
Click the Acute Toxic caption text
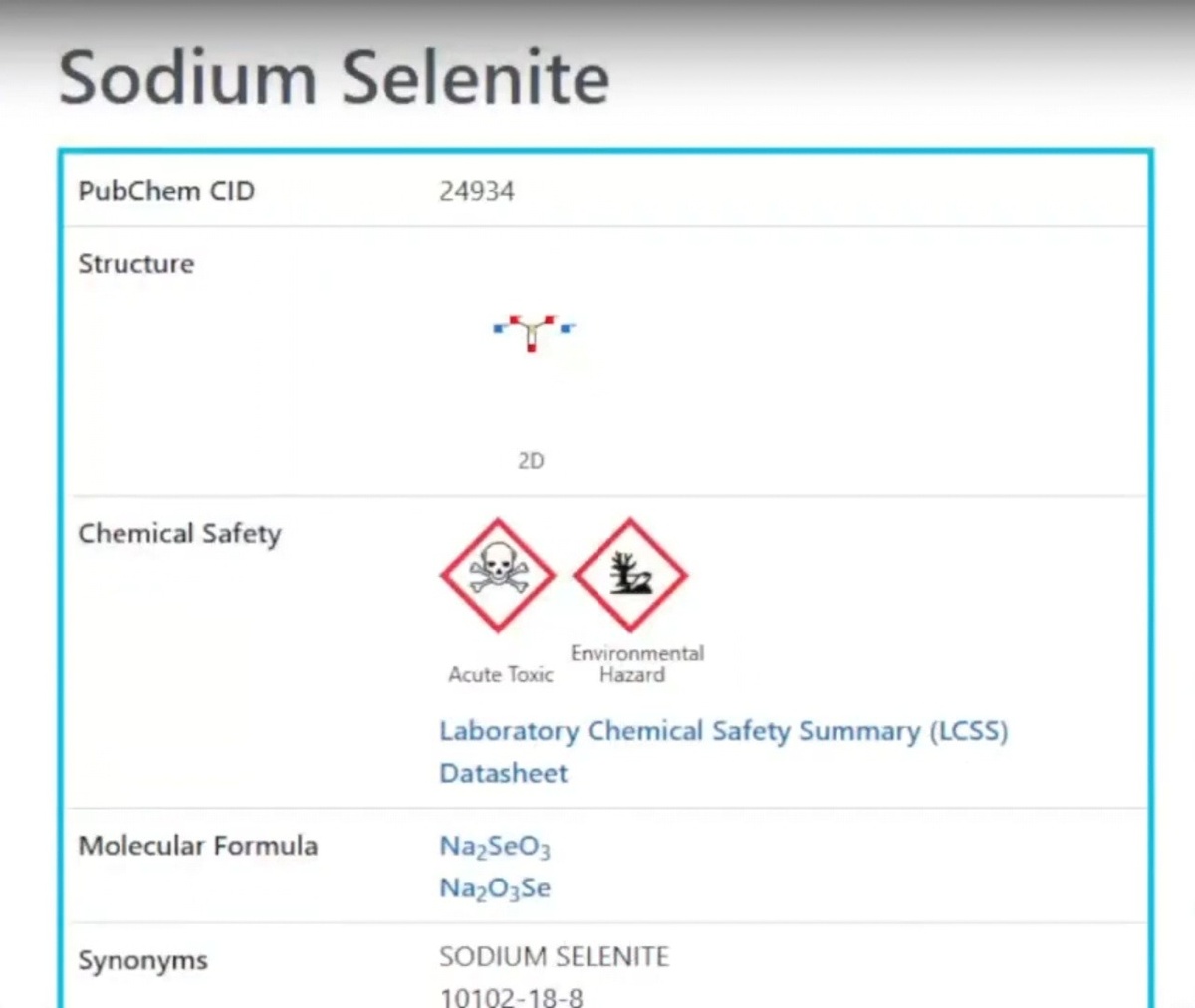500,675
